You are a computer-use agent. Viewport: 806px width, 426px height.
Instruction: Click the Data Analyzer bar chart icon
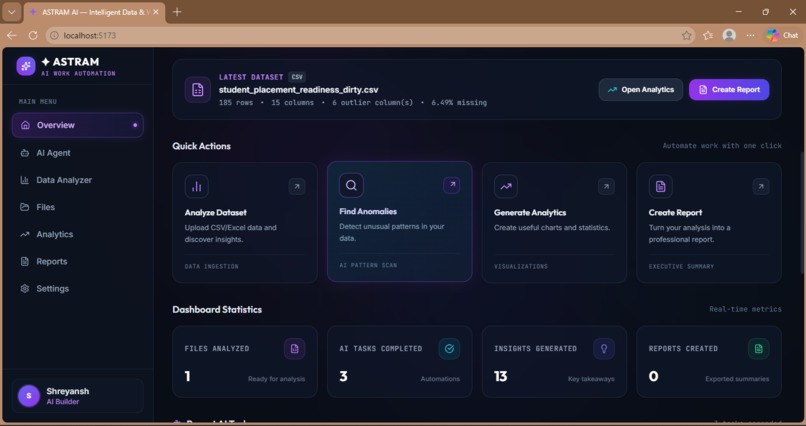click(x=25, y=180)
